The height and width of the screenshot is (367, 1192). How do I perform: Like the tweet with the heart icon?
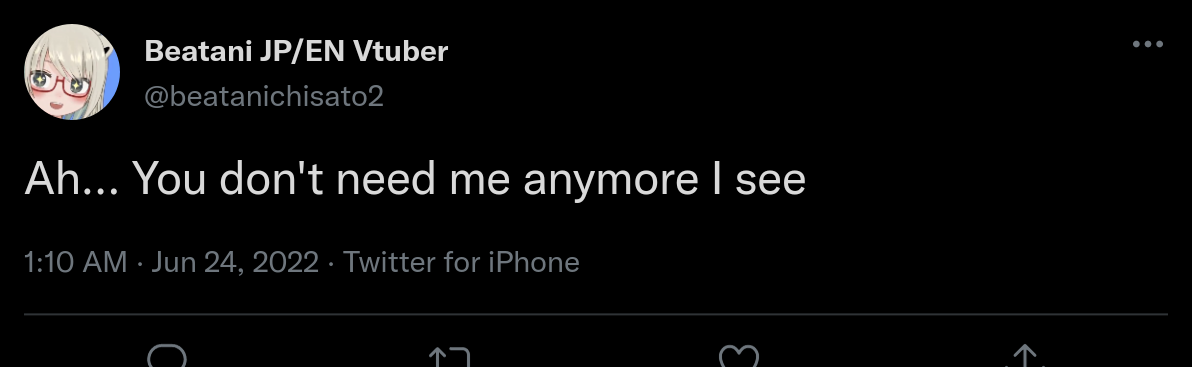pos(739,356)
